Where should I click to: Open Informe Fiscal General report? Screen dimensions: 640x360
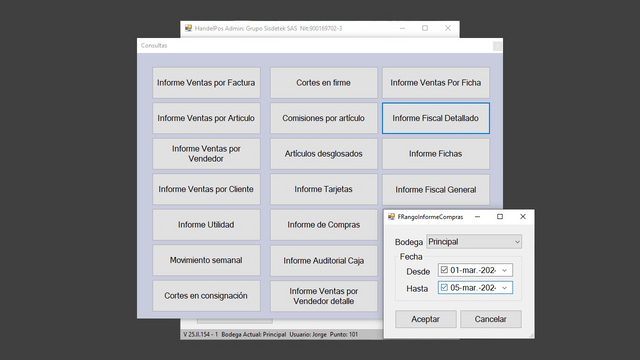pyautogui.click(x=436, y=190)
